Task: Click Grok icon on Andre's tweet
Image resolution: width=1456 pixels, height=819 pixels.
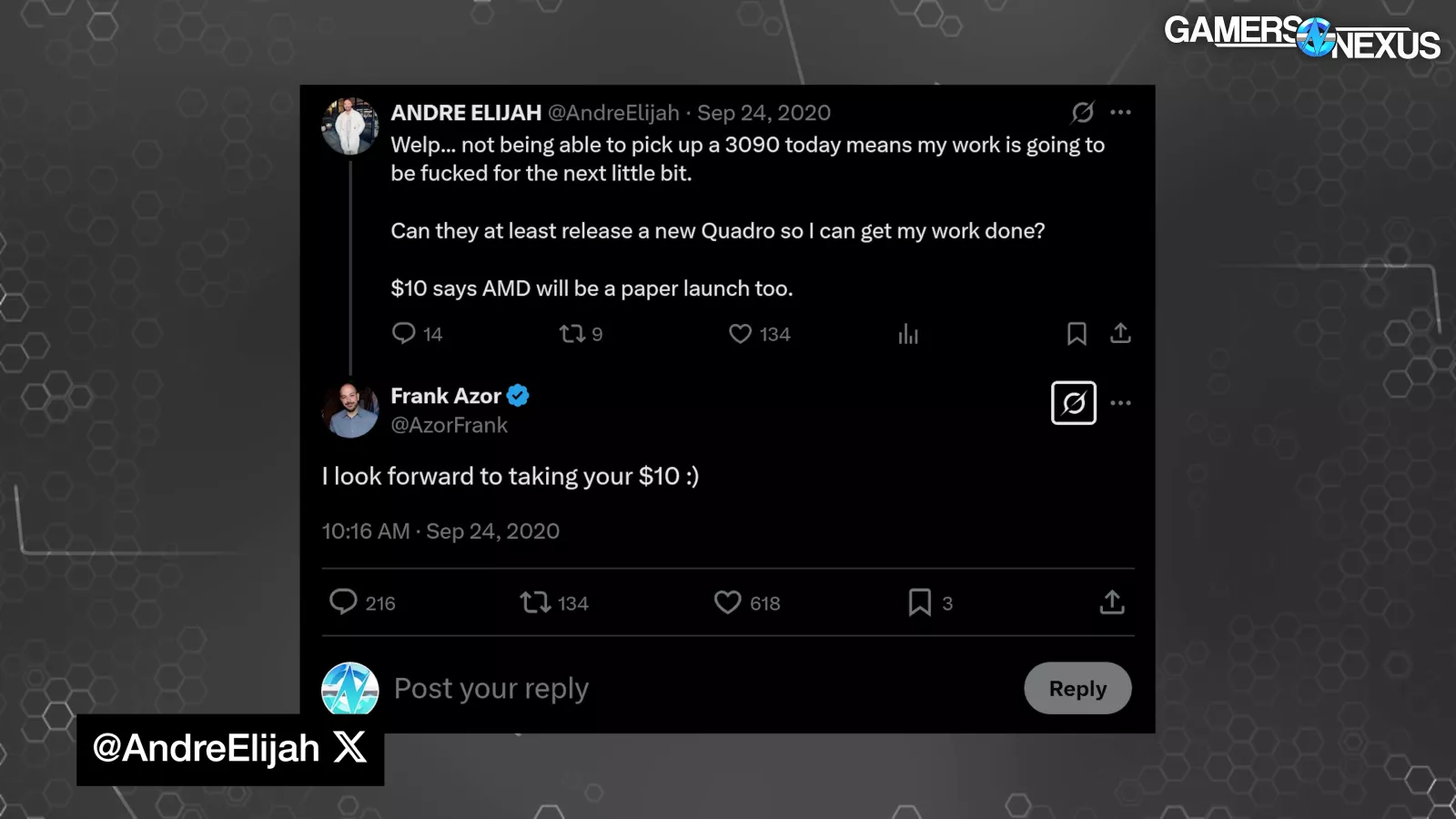Action: point(1082,112)
